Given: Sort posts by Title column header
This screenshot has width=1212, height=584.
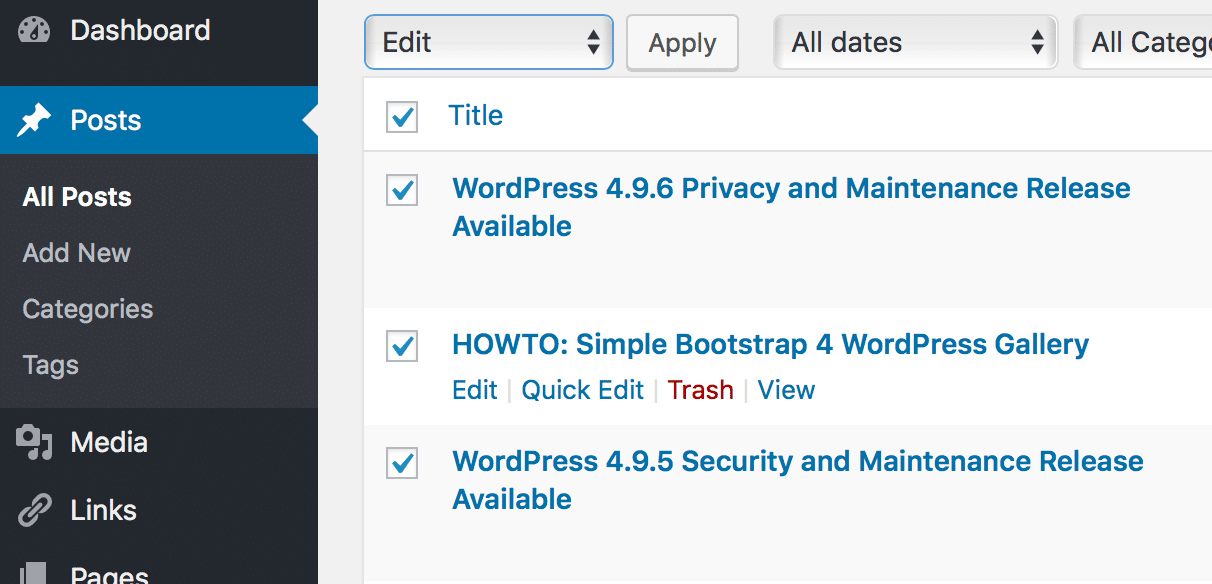Looking at the screenshot, I should [x=476, y=116].
